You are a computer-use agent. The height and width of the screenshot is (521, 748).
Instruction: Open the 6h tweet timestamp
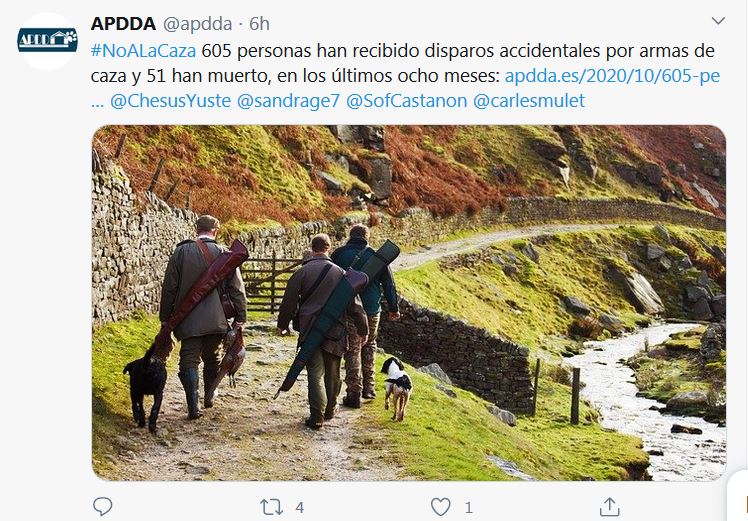[260, 24]
